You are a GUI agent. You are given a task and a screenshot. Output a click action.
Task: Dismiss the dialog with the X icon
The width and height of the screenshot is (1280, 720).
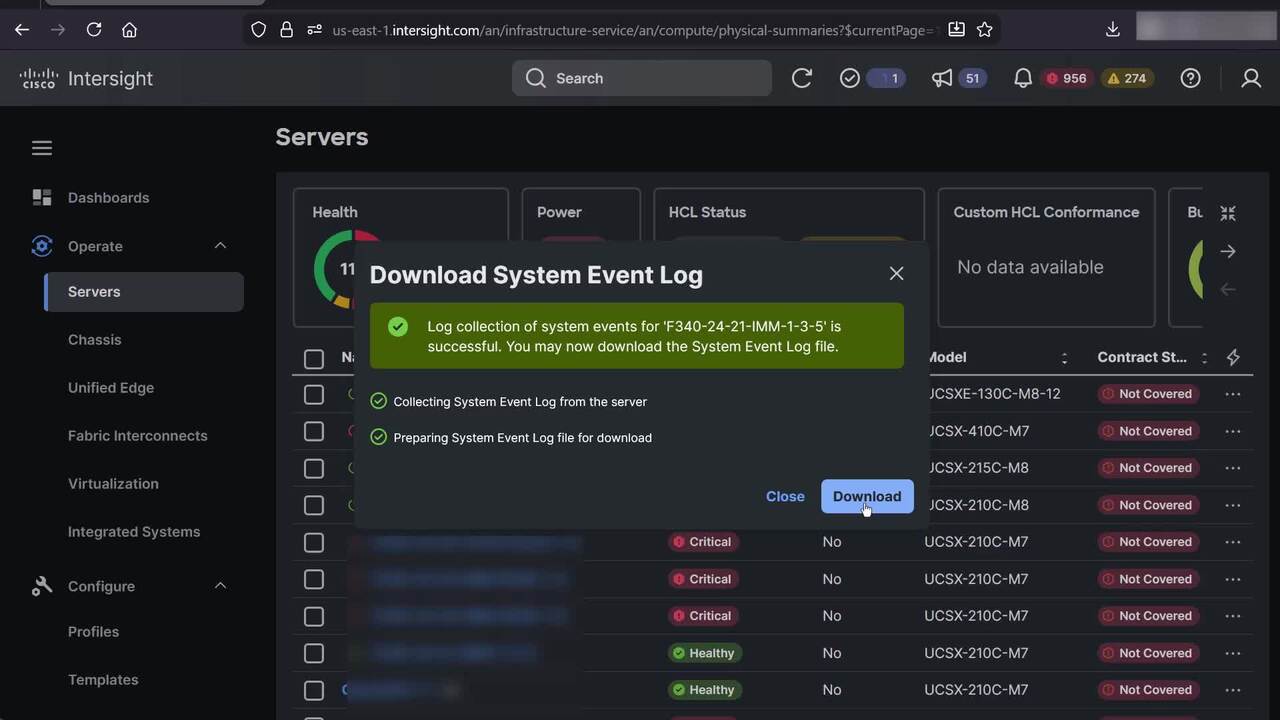pos(896,274)
